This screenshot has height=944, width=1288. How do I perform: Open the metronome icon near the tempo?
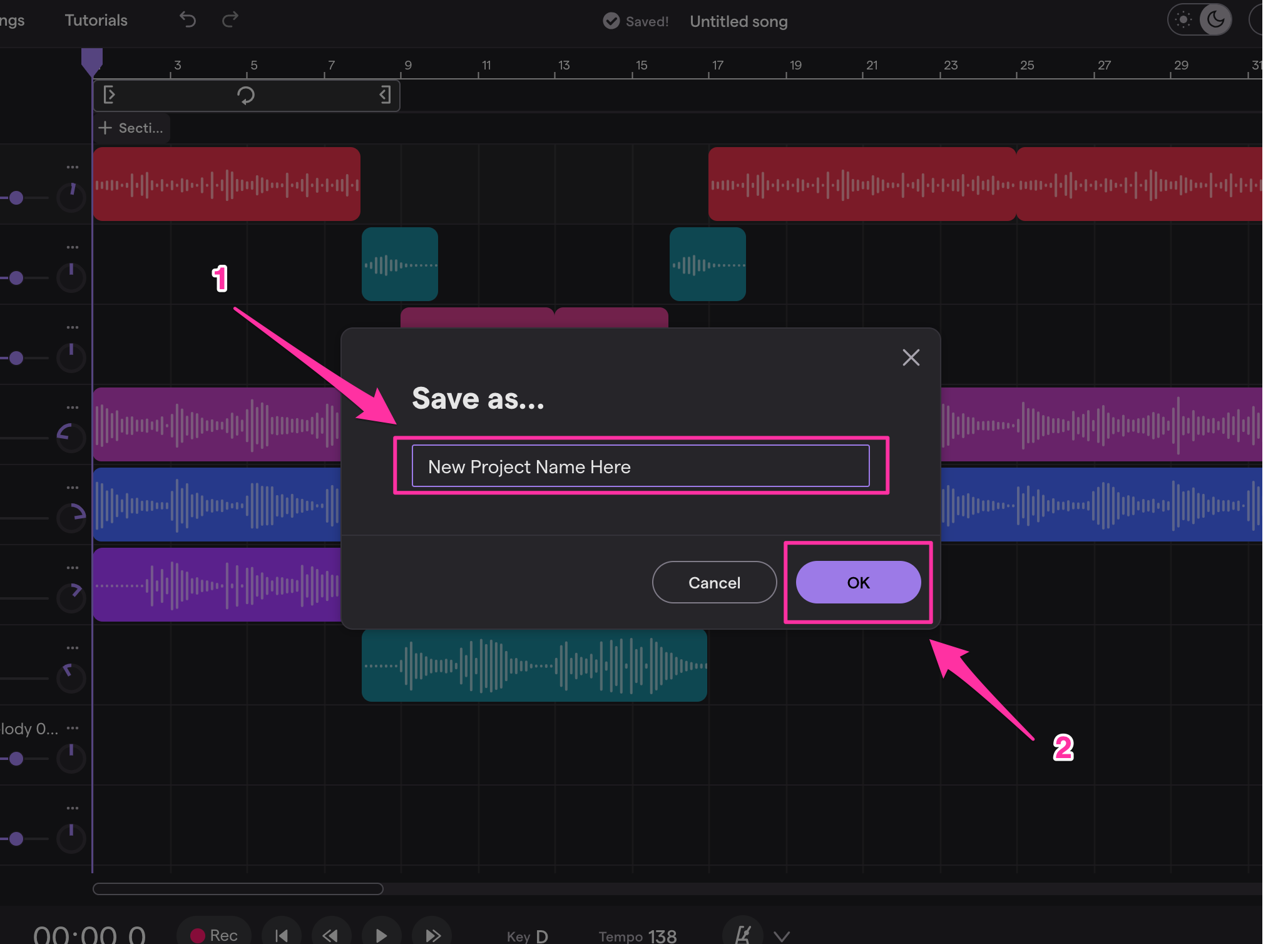(744, 934)
